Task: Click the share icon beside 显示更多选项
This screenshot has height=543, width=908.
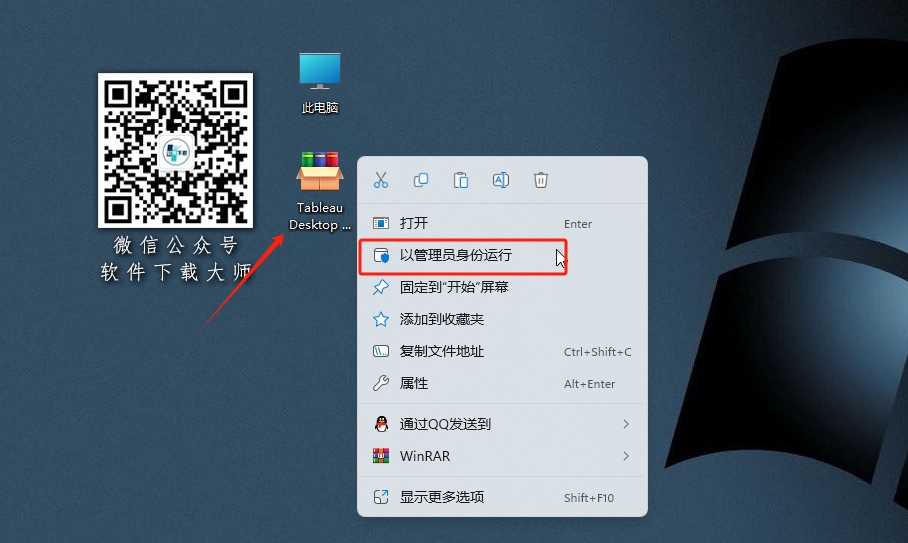Action: click(380, 497)
